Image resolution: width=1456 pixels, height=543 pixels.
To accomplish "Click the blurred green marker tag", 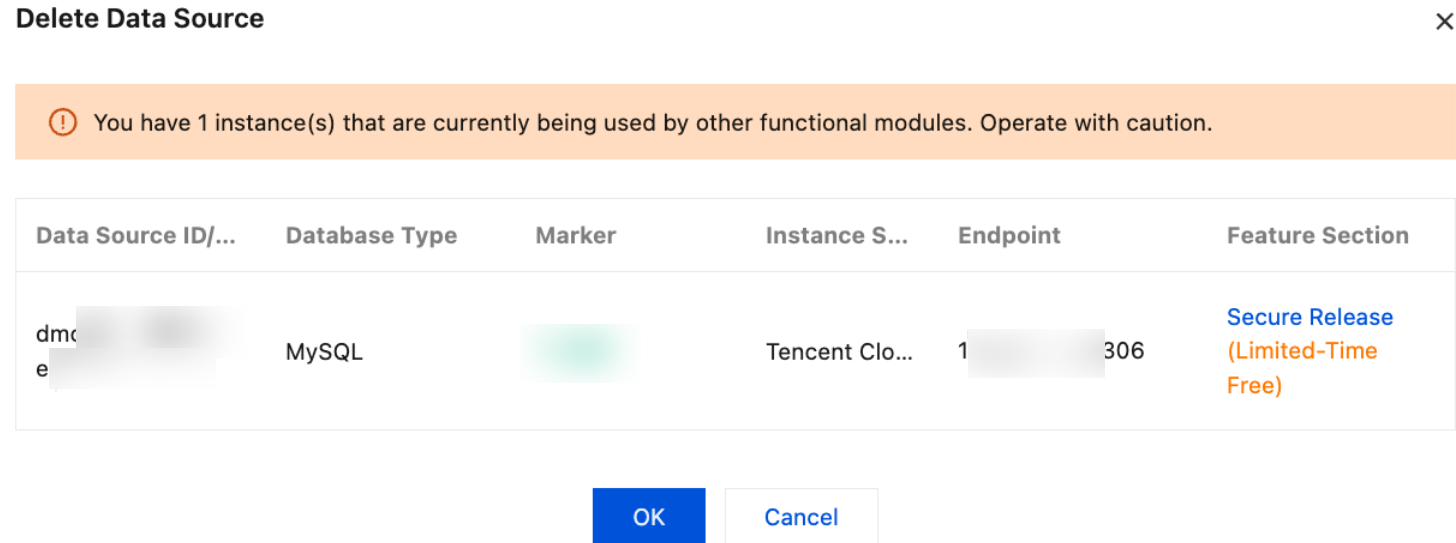I will click(x=579, y=351).
